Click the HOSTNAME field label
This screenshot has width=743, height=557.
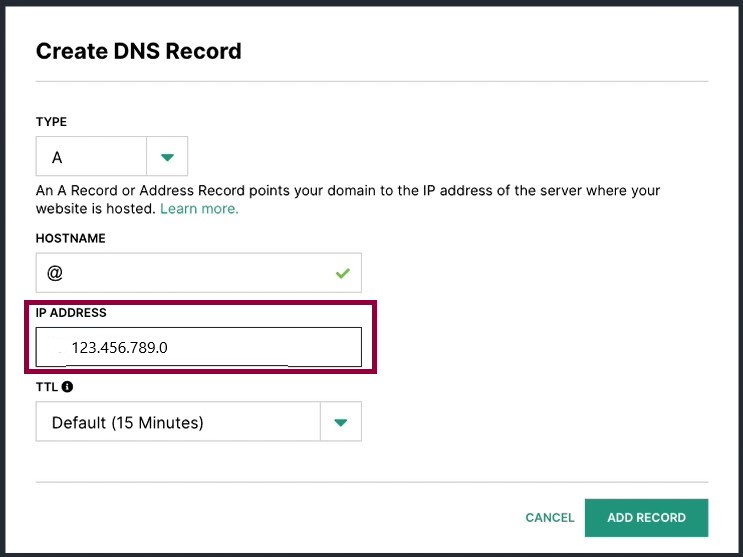click(71, 238)
